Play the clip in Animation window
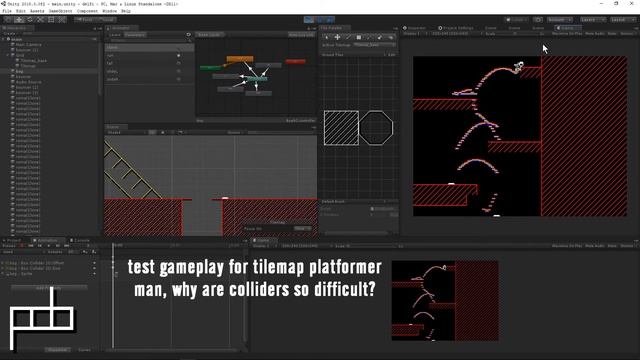Image resolution: width=640 pixels, height=360 pixels. pos(49,246)
